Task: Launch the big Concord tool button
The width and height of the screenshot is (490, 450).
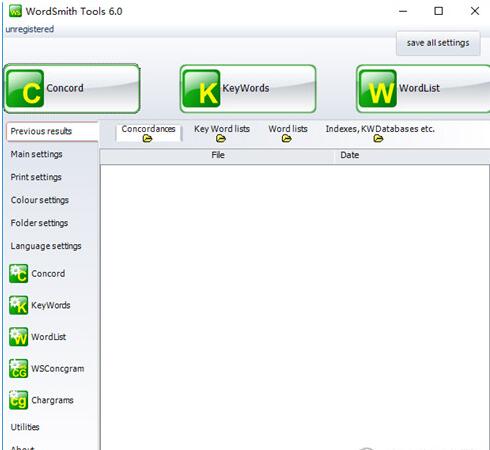Action: point(72,89)
